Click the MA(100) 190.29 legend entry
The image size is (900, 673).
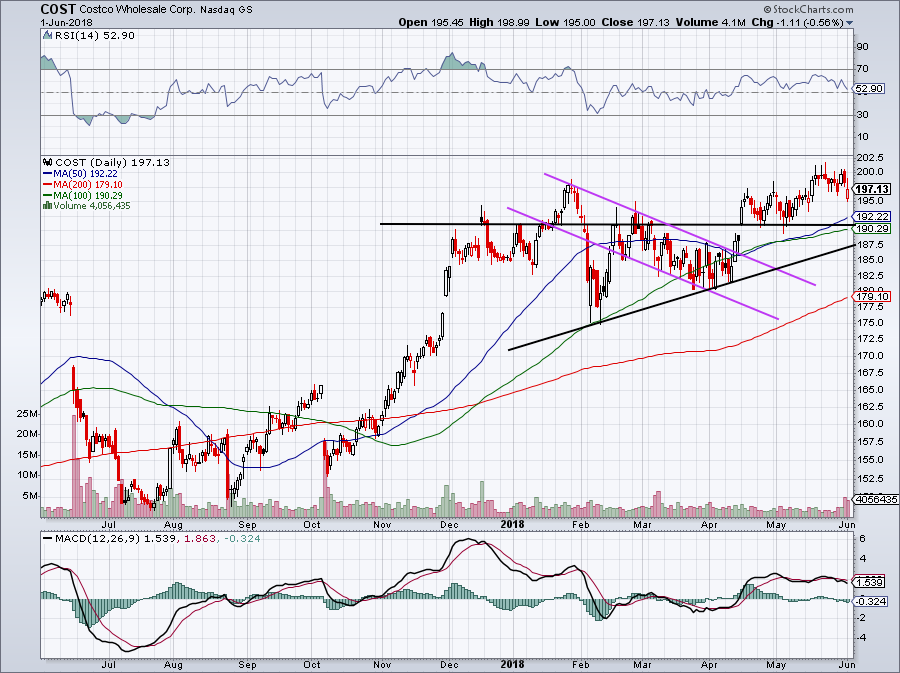pos(88,196)
